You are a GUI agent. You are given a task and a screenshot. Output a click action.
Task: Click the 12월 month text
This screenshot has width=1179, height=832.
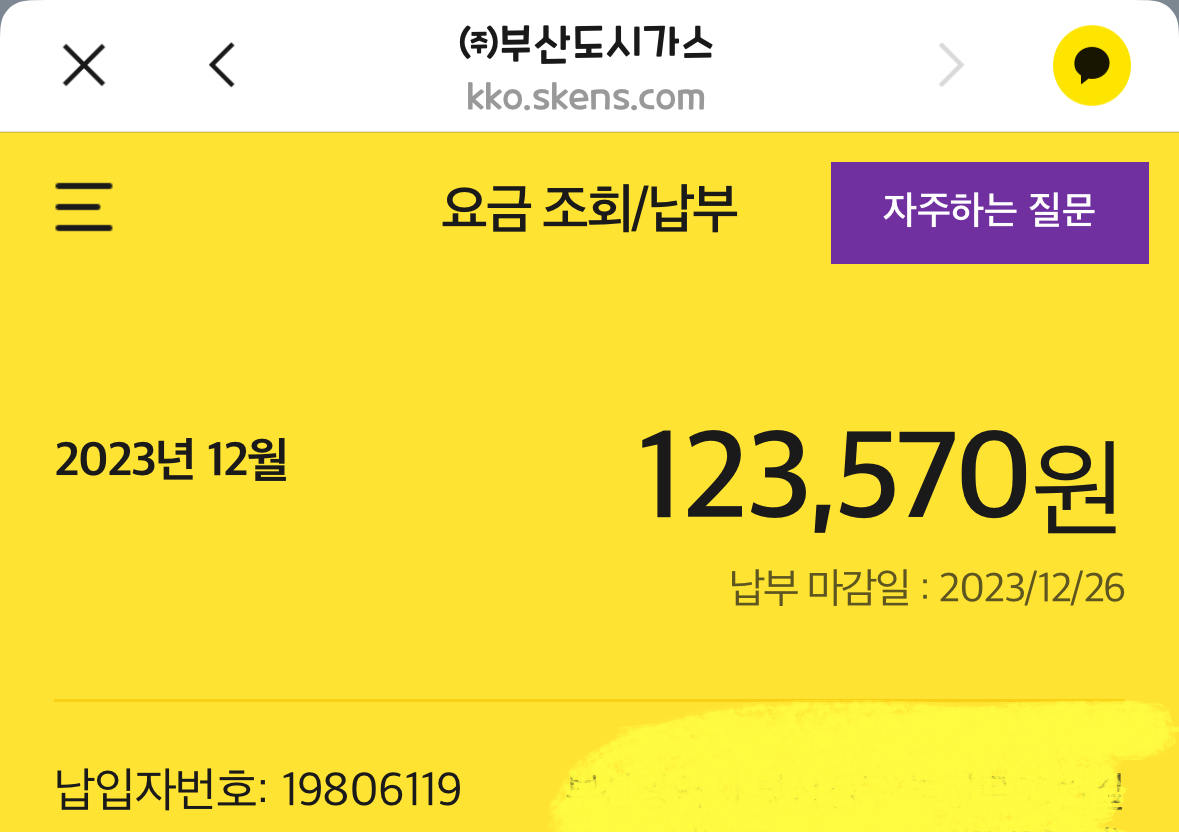click(248, 460)
